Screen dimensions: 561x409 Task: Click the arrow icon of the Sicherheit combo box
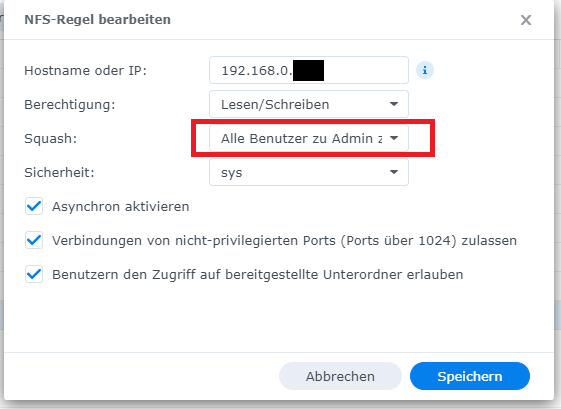pos(394,172)
